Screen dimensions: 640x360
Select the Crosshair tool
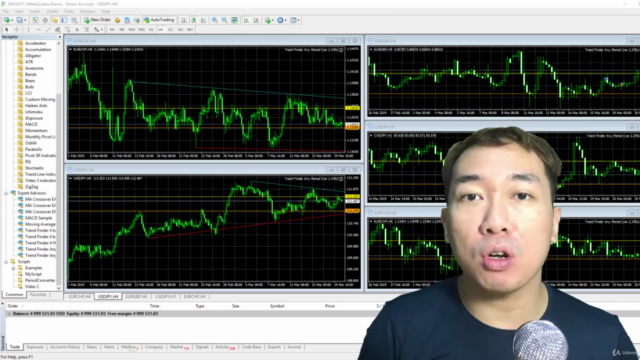(17, 29)
